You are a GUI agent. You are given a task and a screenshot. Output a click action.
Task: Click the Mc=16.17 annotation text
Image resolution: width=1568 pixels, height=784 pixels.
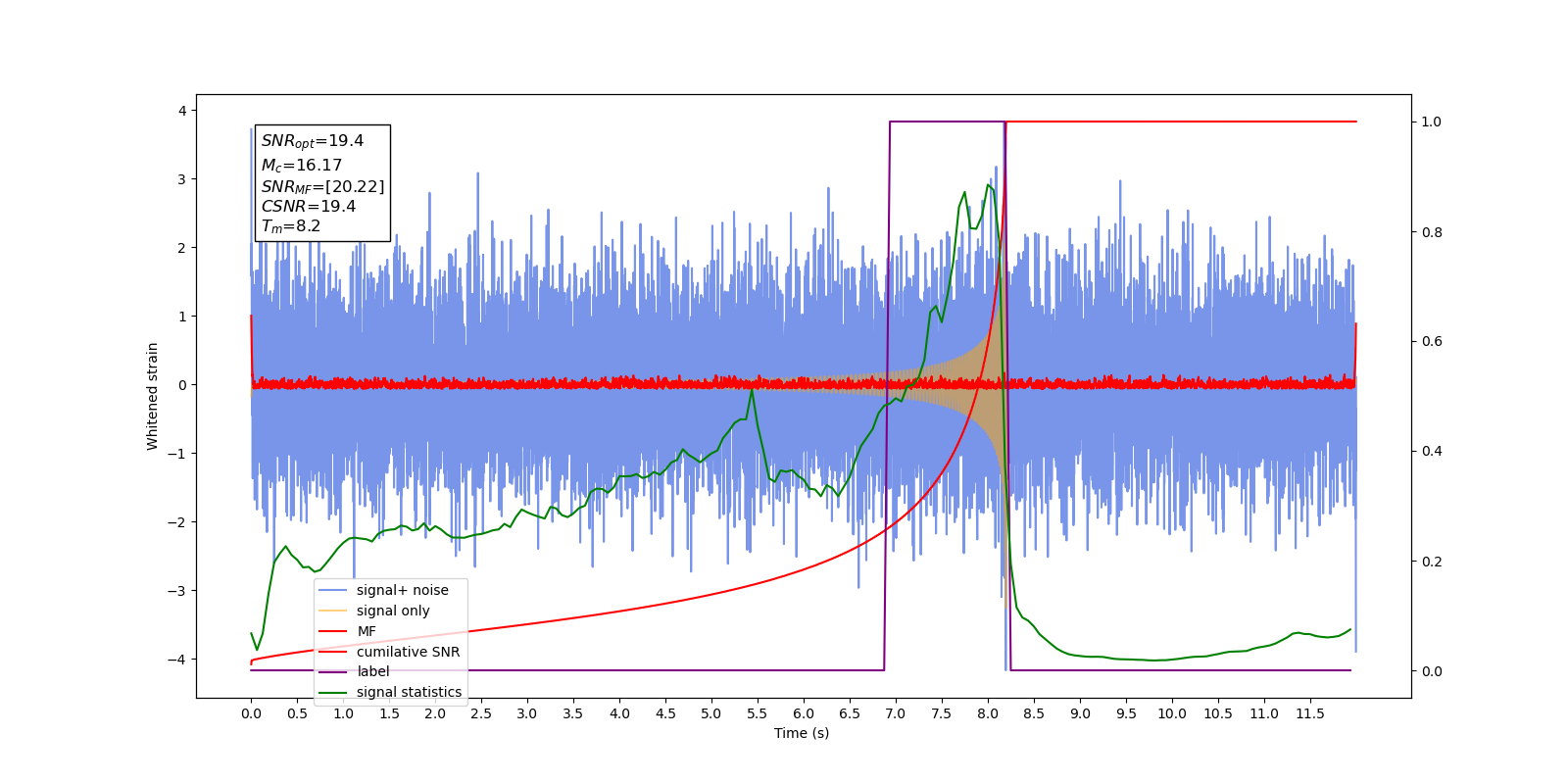(x=302, y=165)
